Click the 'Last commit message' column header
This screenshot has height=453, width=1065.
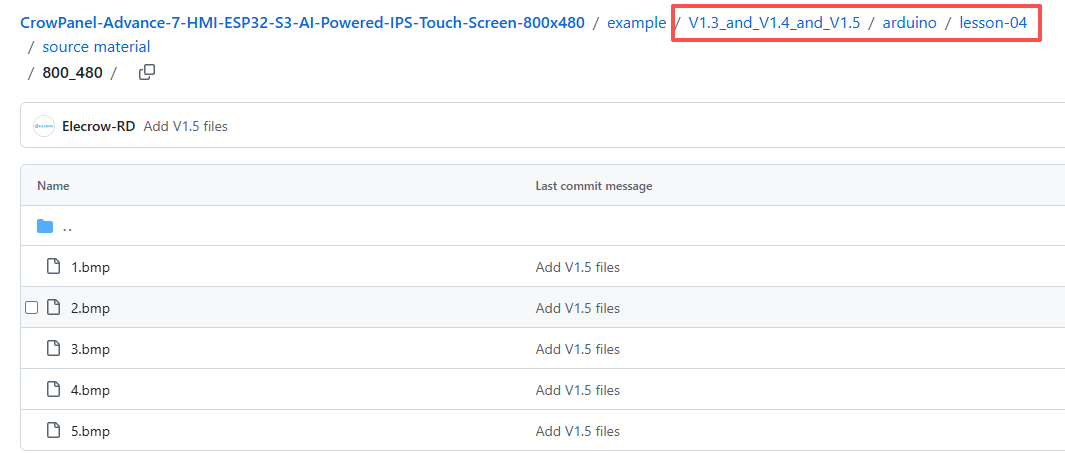tap(594, 185)
